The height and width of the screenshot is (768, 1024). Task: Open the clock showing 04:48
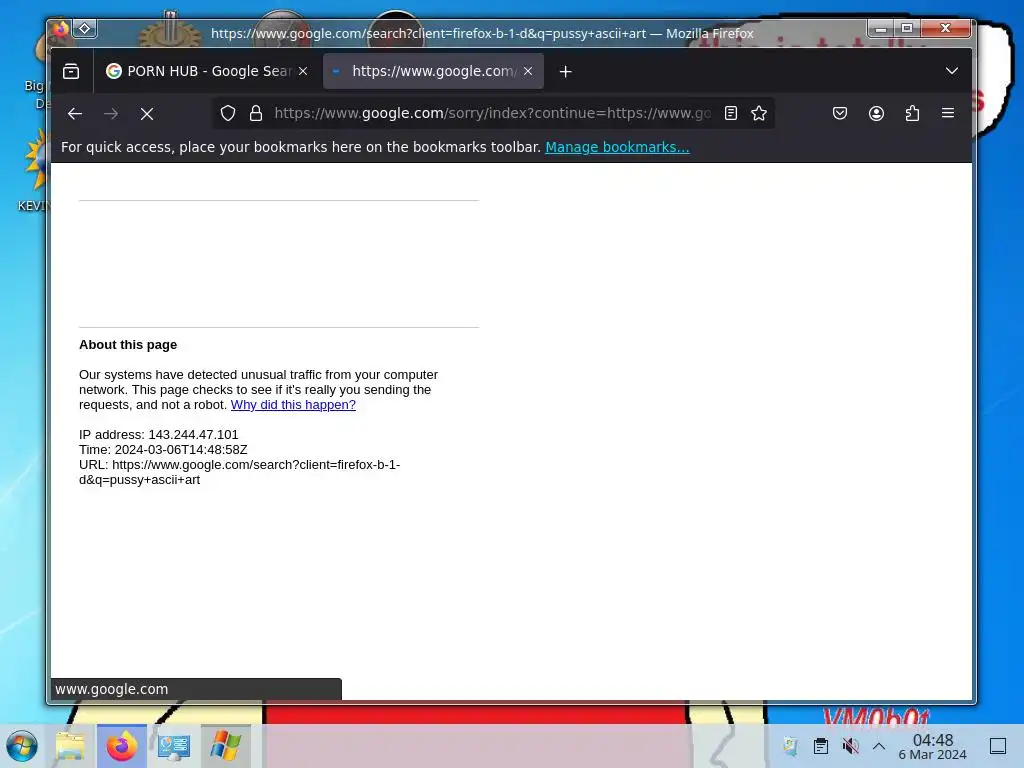coord(933,746)
